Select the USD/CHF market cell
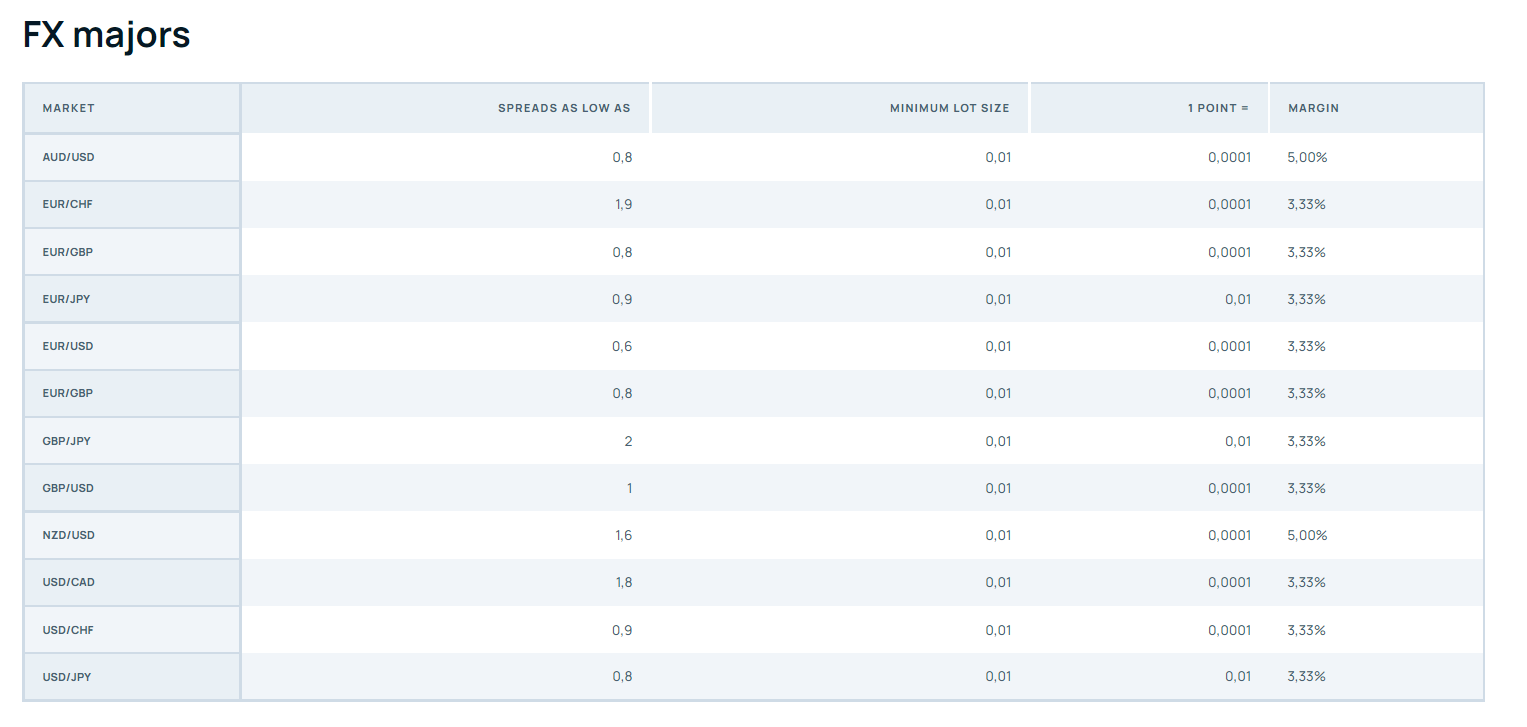 67,630
